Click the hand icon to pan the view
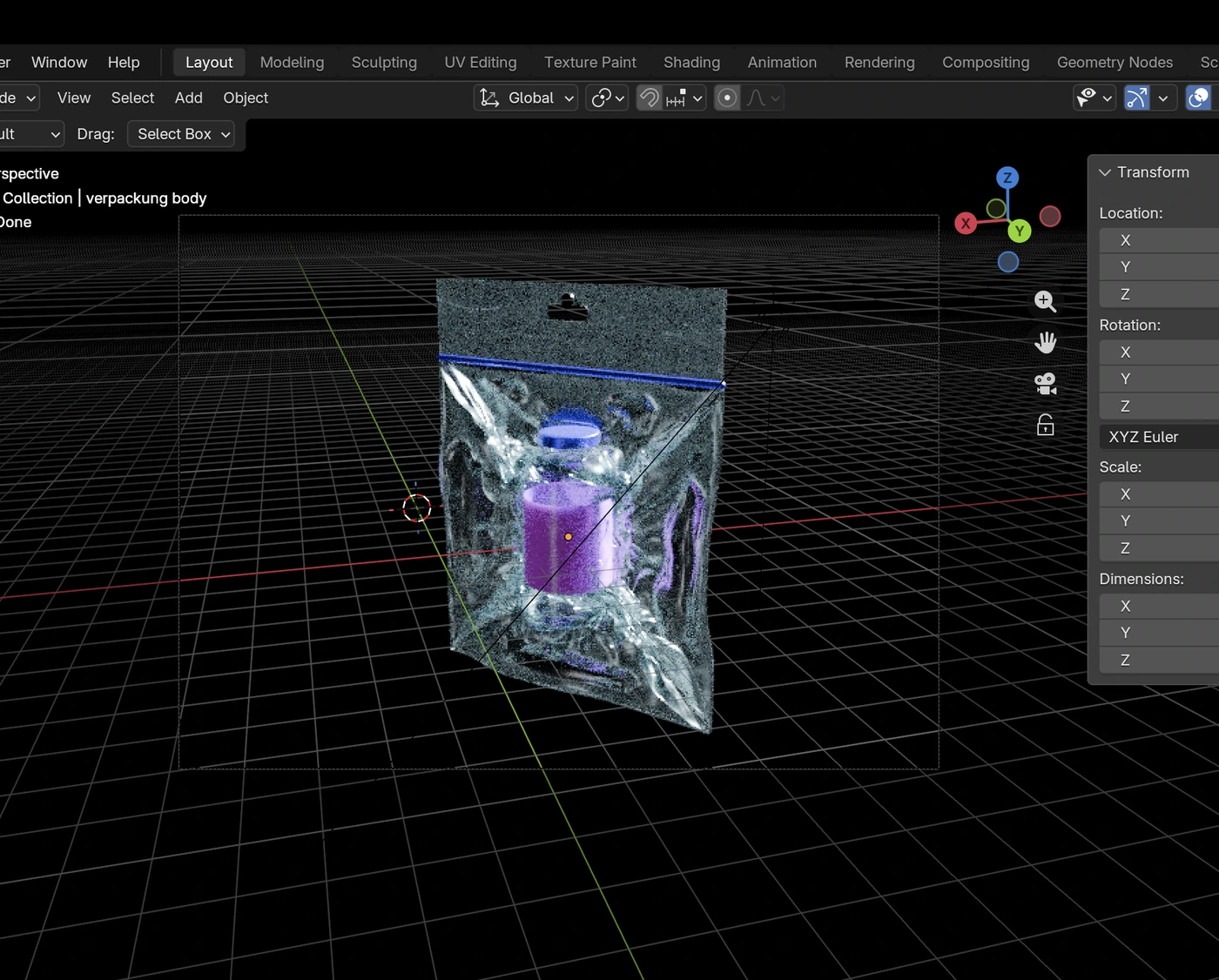 click(1045, 342)
